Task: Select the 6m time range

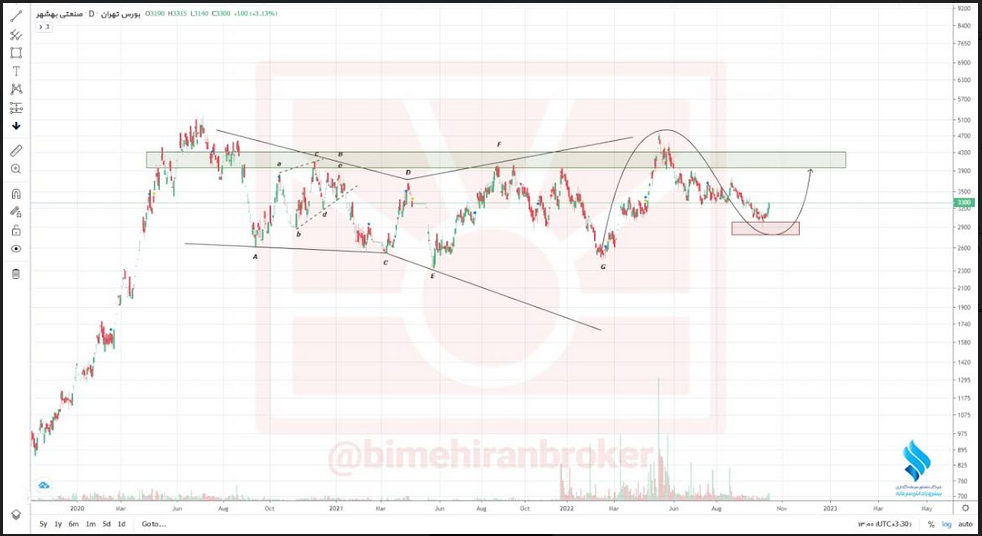Action: [74, 524]
